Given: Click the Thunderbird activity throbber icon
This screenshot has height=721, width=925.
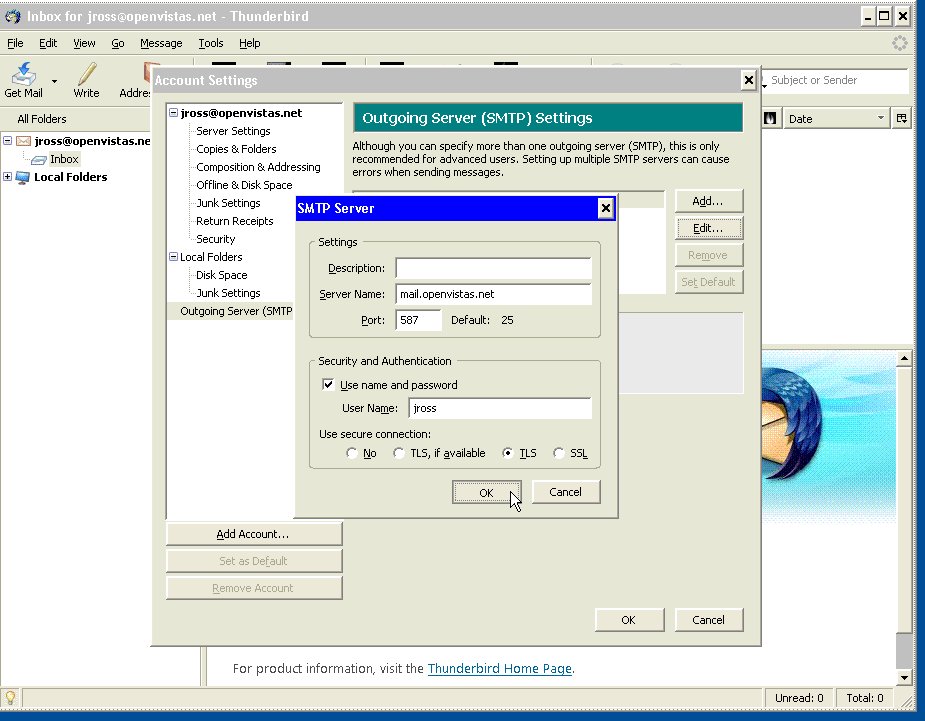Looking at the screenshot, I should click(900, 43).
